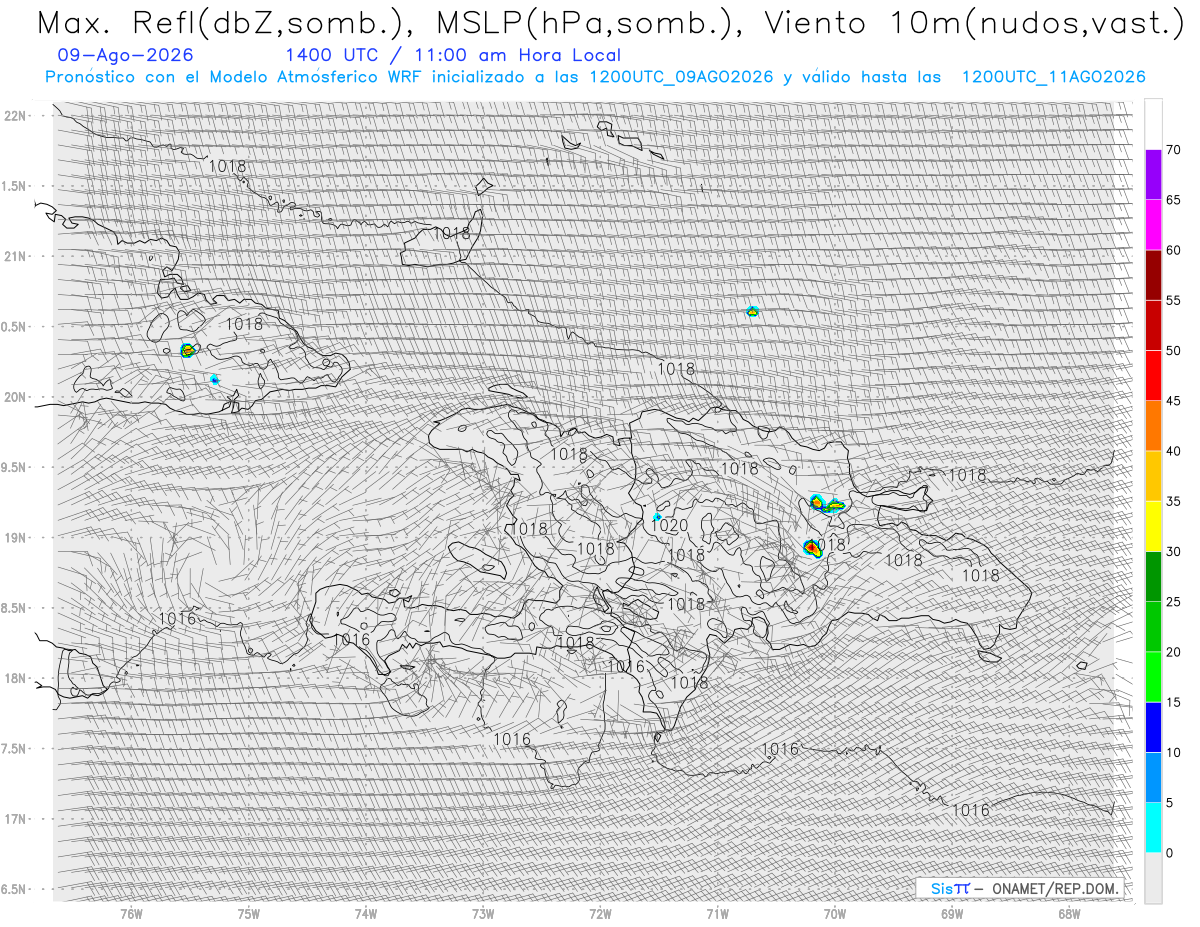The width and height of the screenshot is (1200, 927).
Task: Click the "20N" latitude axis label
Action: pos(17,397)
